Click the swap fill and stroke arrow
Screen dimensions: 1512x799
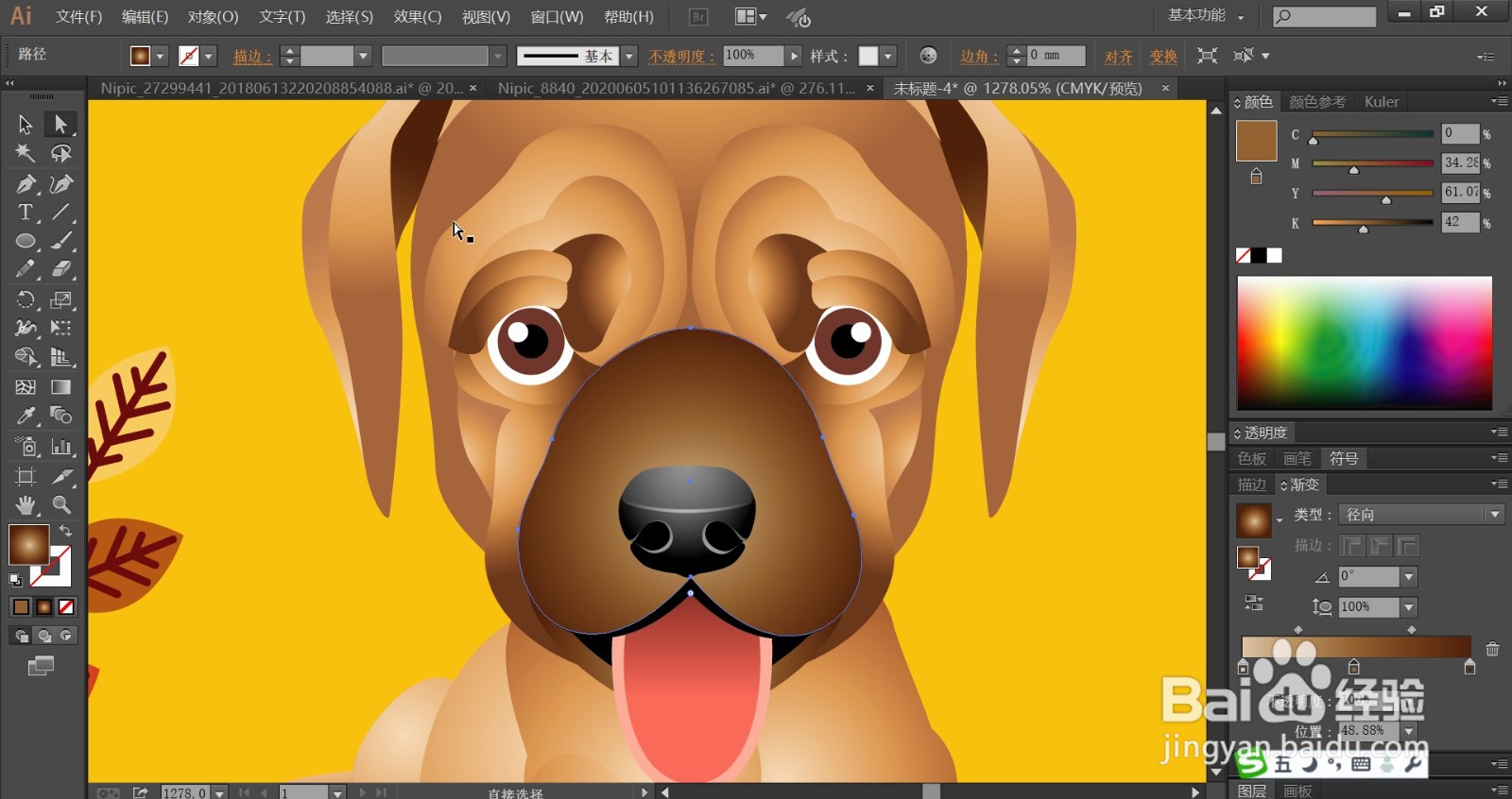click(66, 531)
